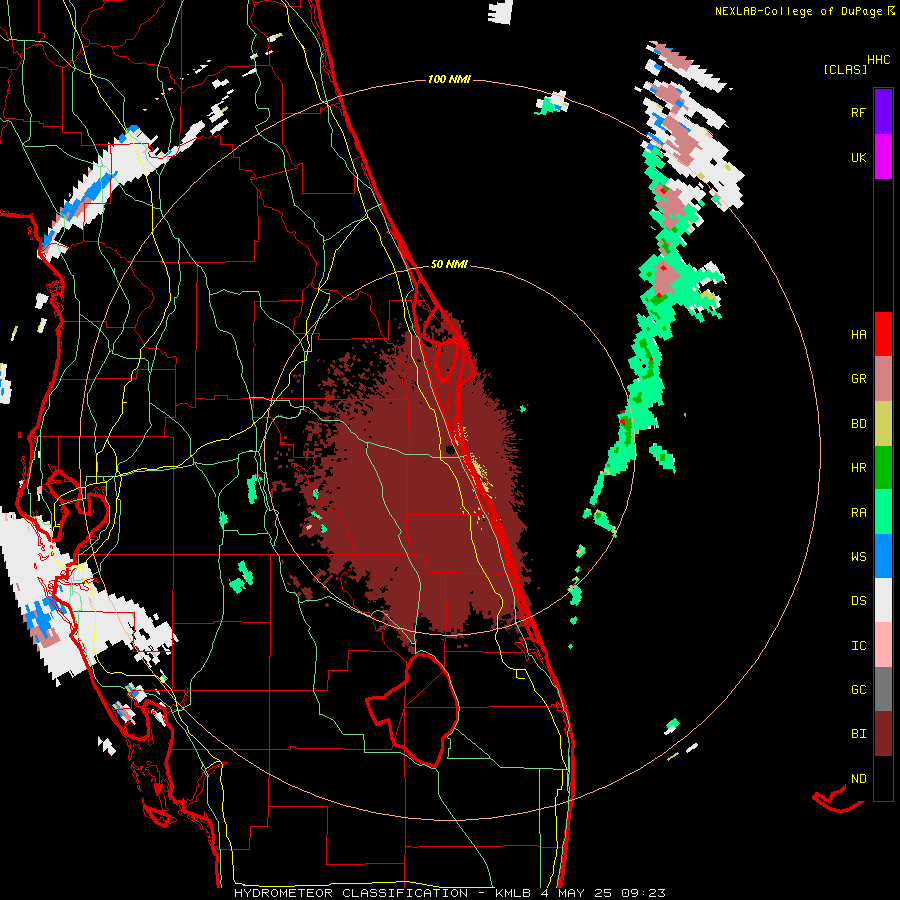
Task: Click the GC gray legend swatch
Action: click(883, 689)
